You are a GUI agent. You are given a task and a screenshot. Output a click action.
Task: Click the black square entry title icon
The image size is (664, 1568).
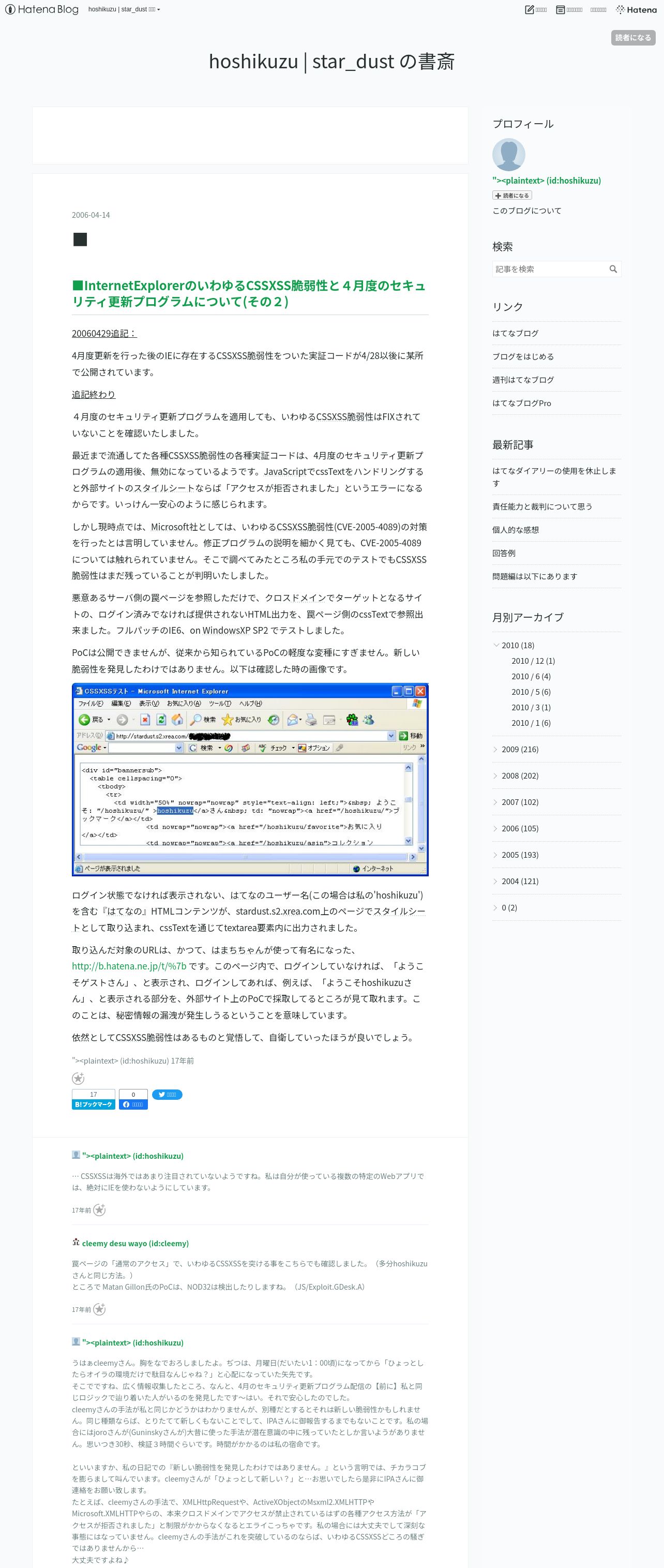coord(80,239)
